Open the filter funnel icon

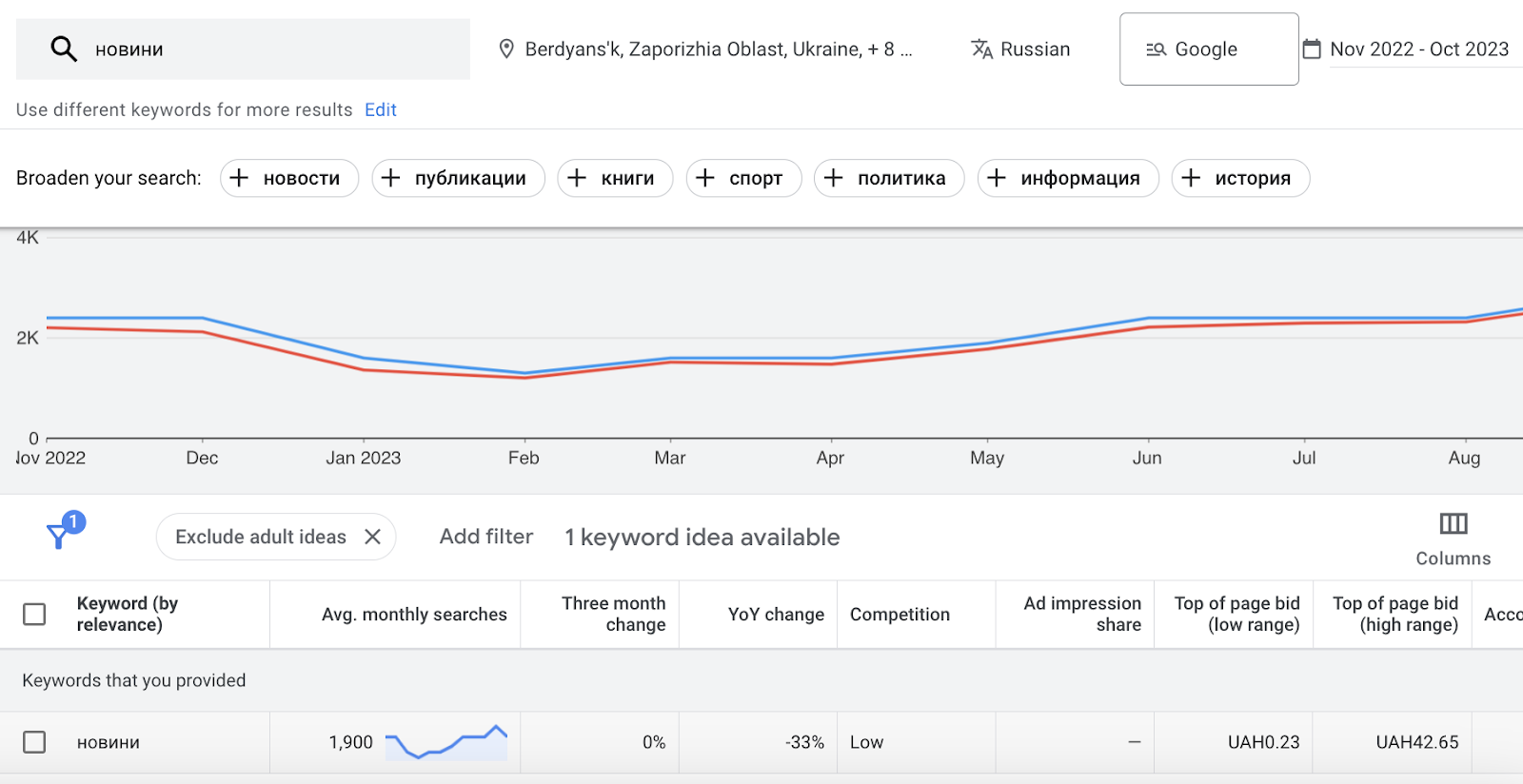pos(59,536)
